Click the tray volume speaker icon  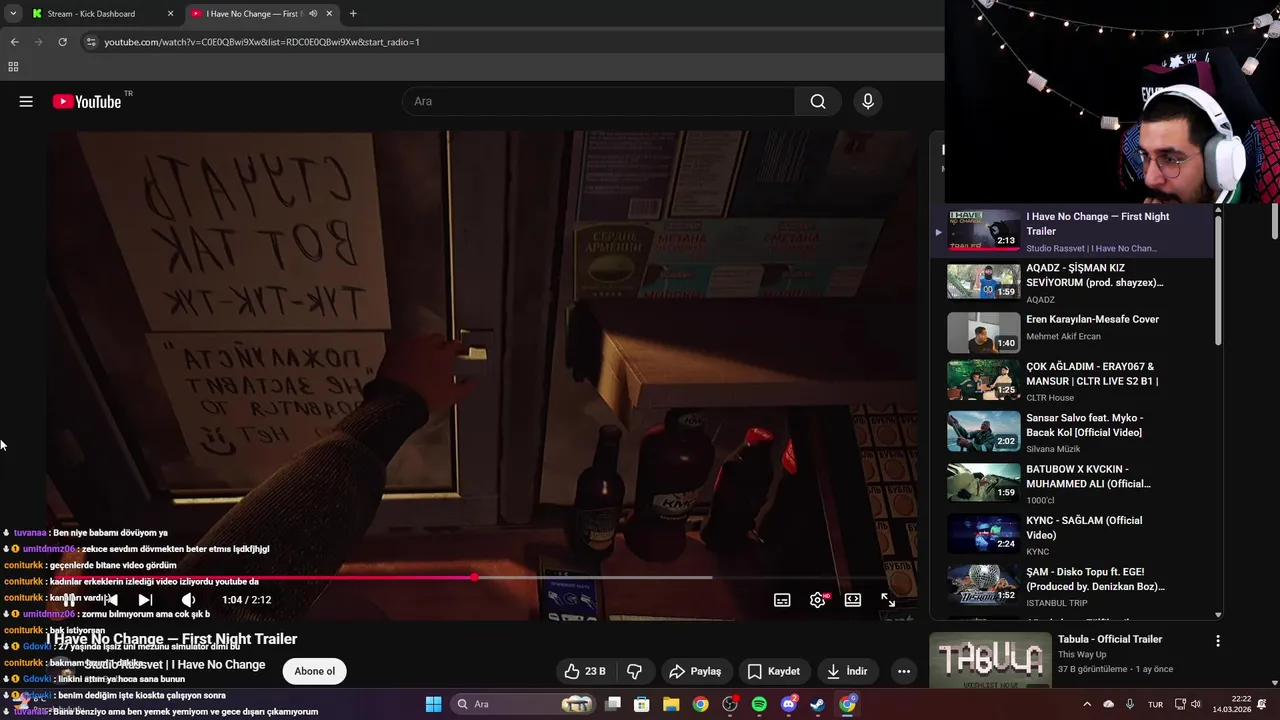[x=1198, y=704]
